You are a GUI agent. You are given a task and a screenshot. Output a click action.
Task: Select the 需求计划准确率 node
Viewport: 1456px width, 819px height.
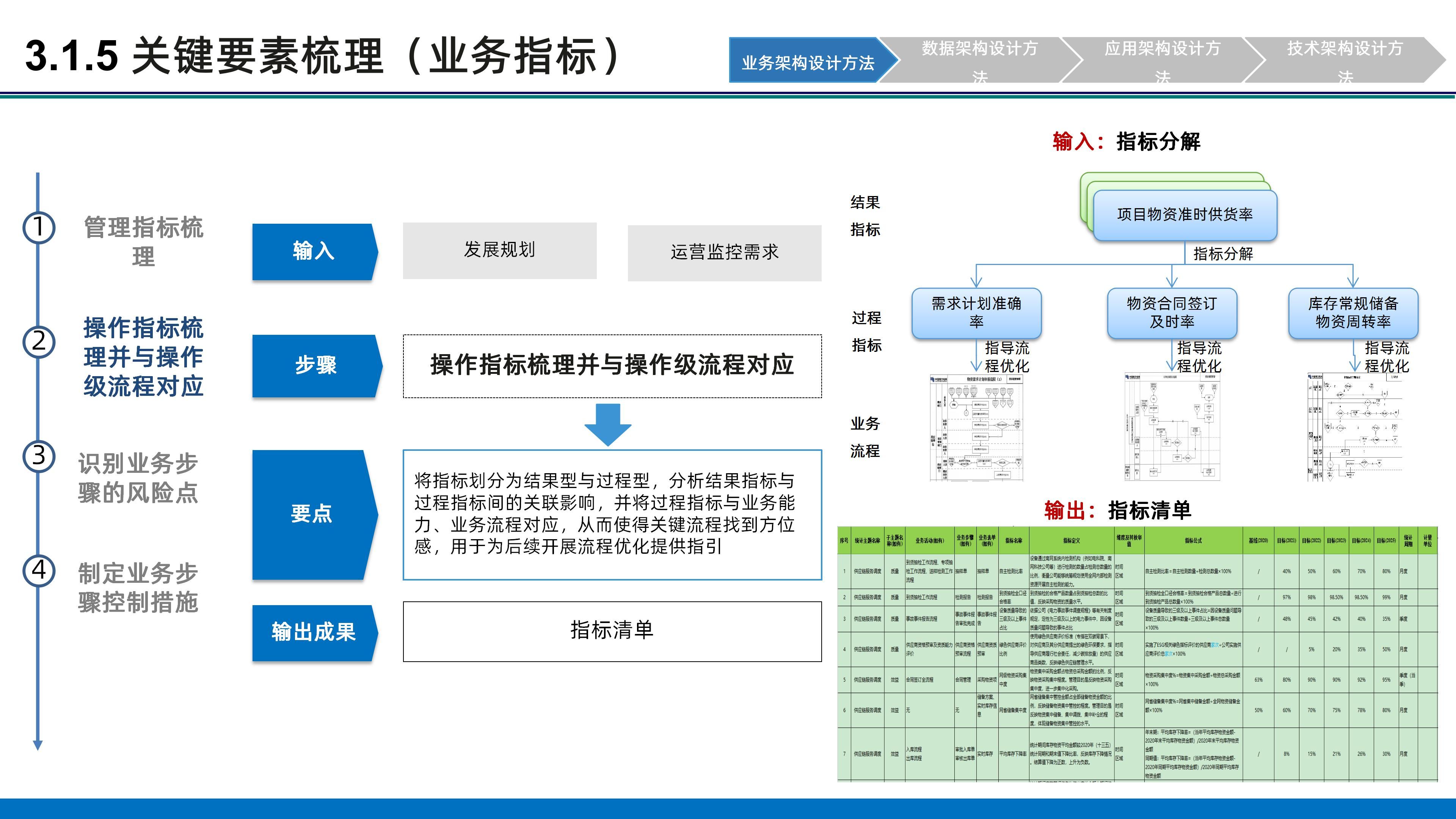pos(976,313)
